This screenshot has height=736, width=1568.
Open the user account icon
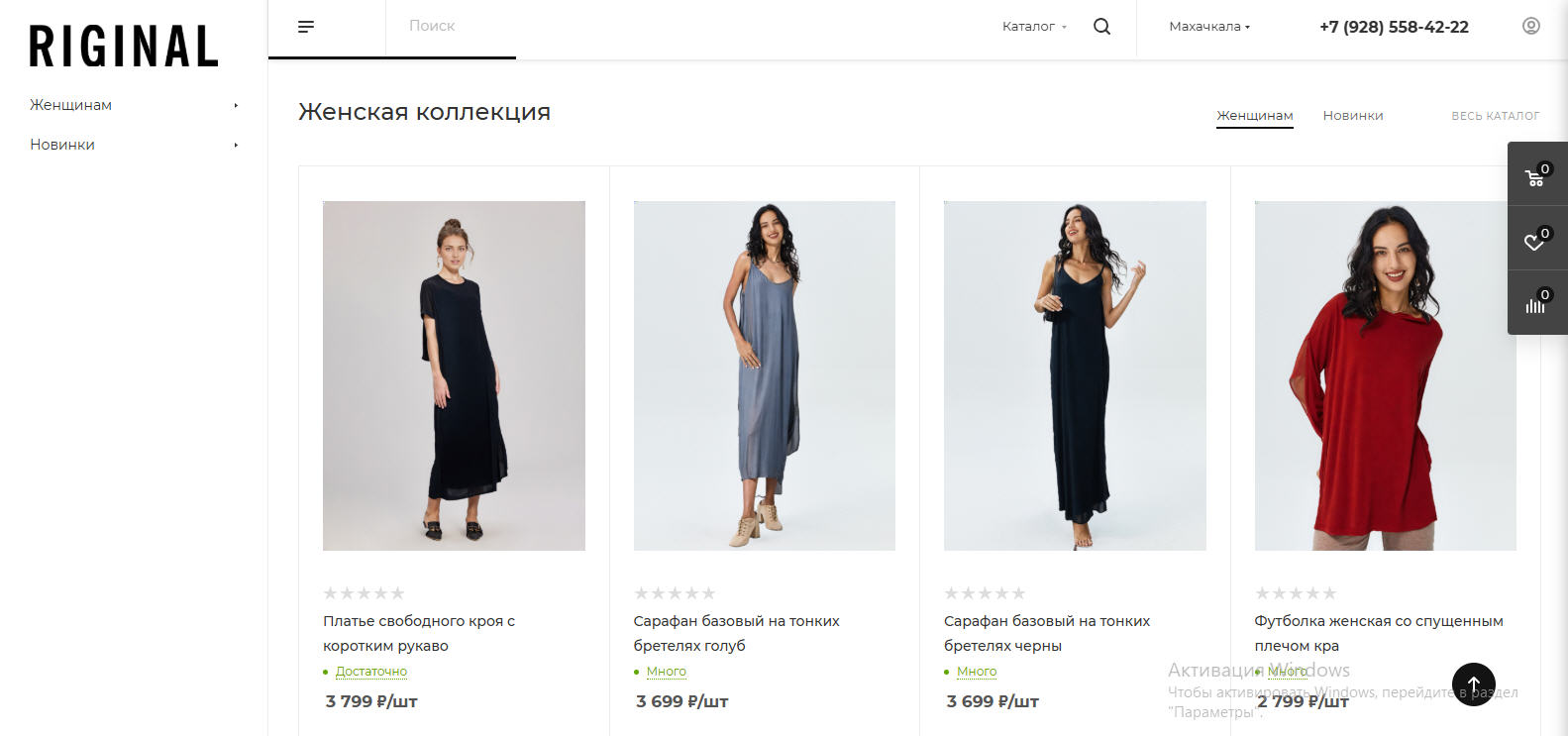tap(1531, 26)
